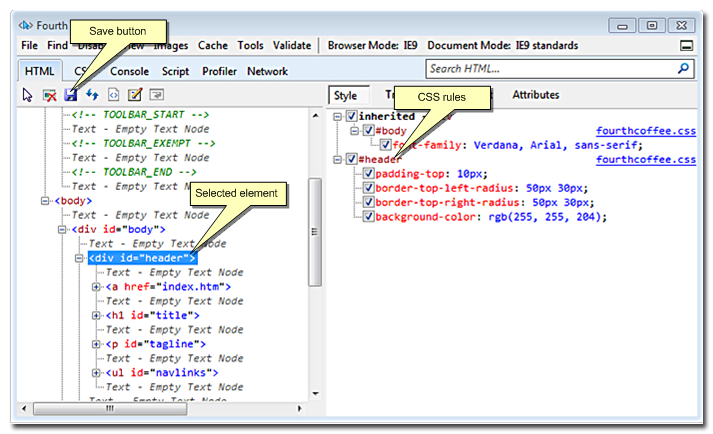Click the clear browser cache icon

tap(49, 95)
